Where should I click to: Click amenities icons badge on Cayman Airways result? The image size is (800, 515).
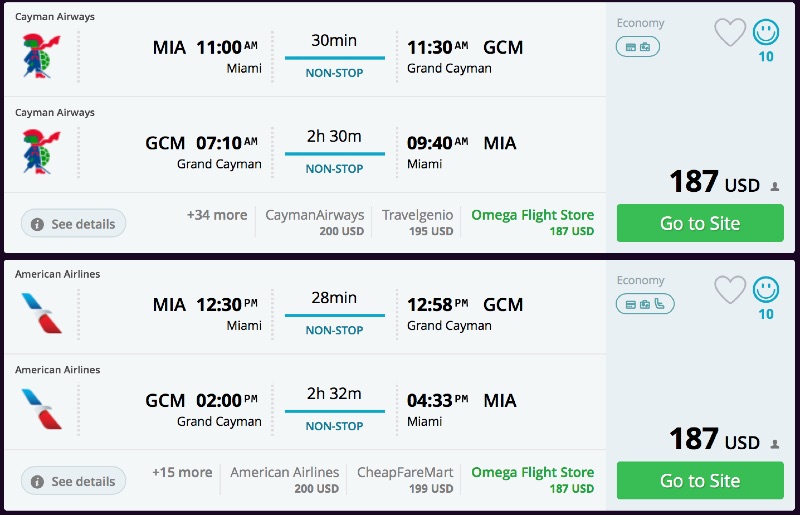(x=637, y=46)
